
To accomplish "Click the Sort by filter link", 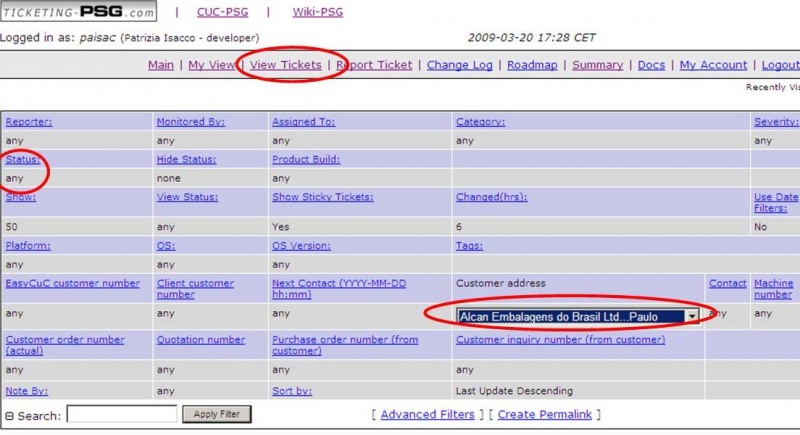I will 292,391.
